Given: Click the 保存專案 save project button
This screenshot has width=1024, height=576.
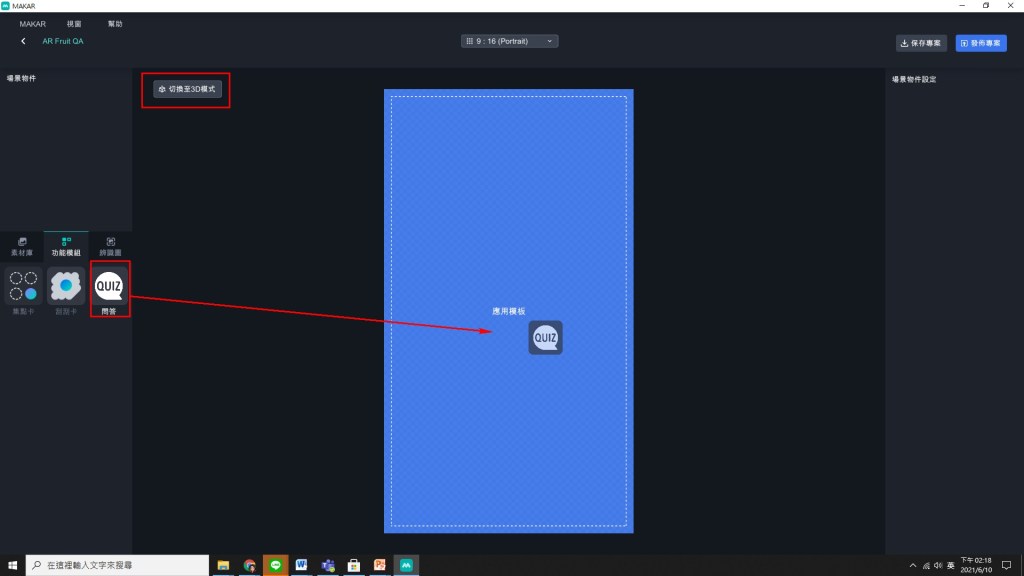Looking at the screenshot, I should pyautogui.click(x=921, y=43).
